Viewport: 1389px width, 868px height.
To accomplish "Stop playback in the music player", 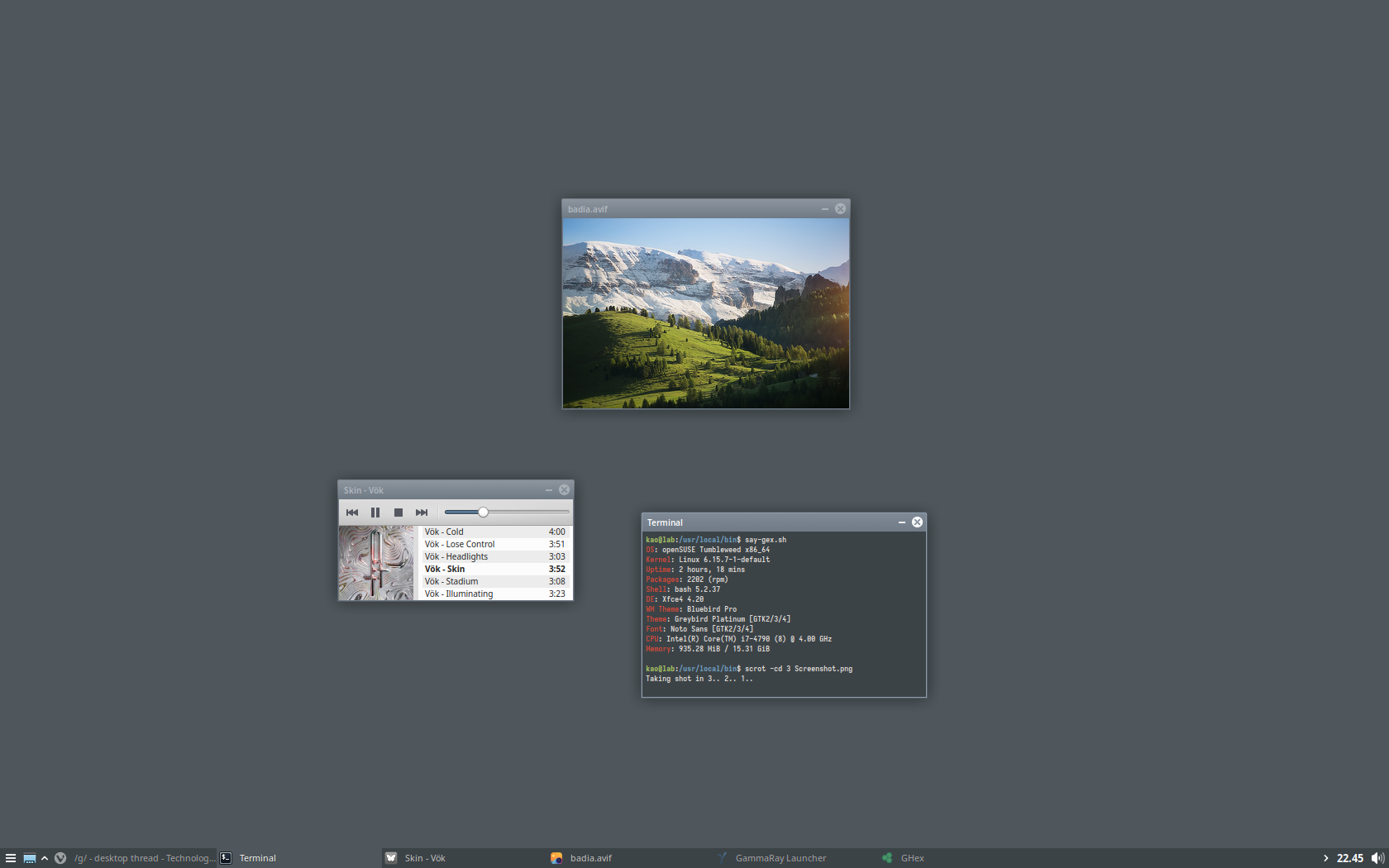I will 399,513.
